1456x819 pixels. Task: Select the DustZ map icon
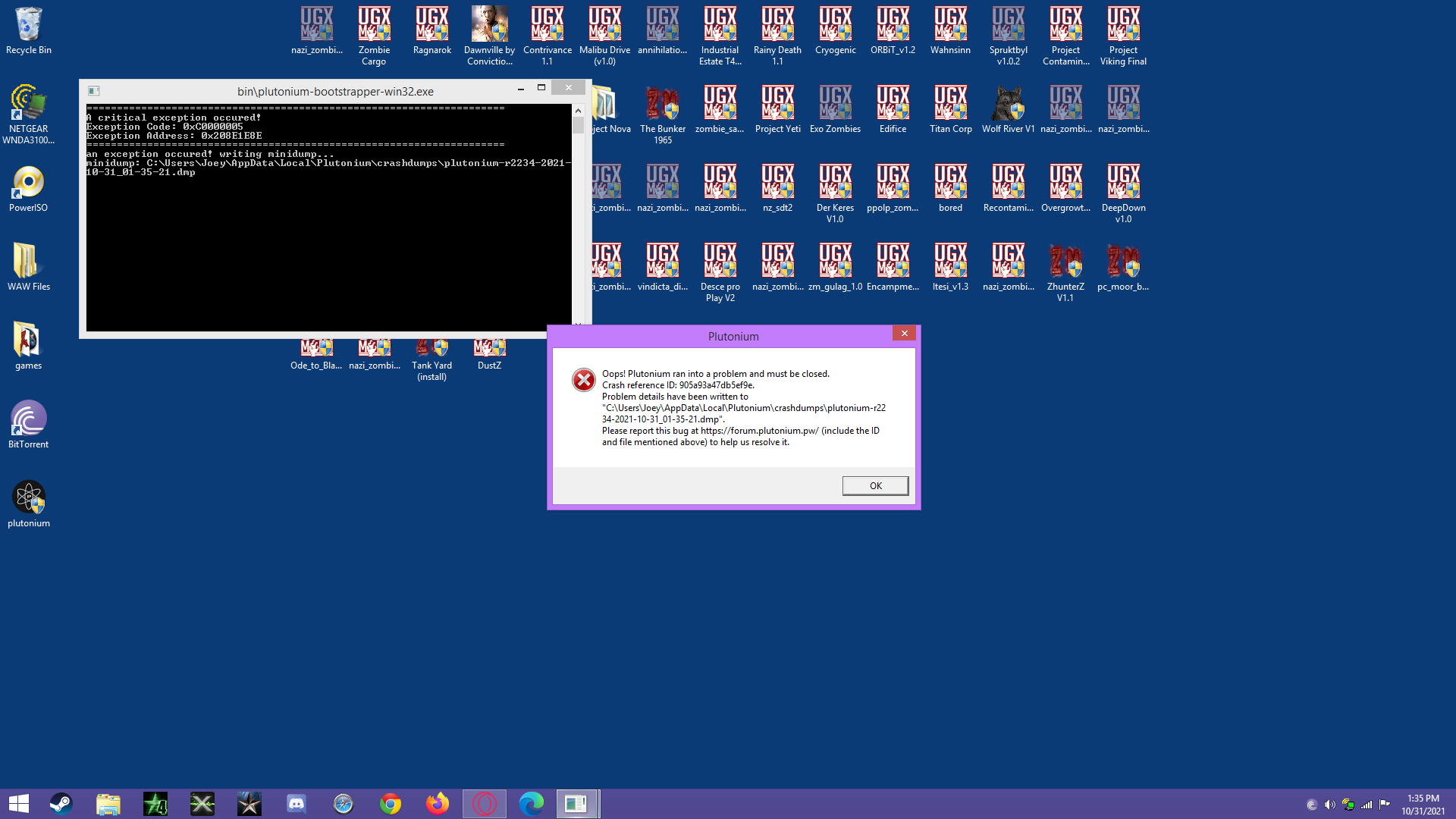tap(490, 355)
